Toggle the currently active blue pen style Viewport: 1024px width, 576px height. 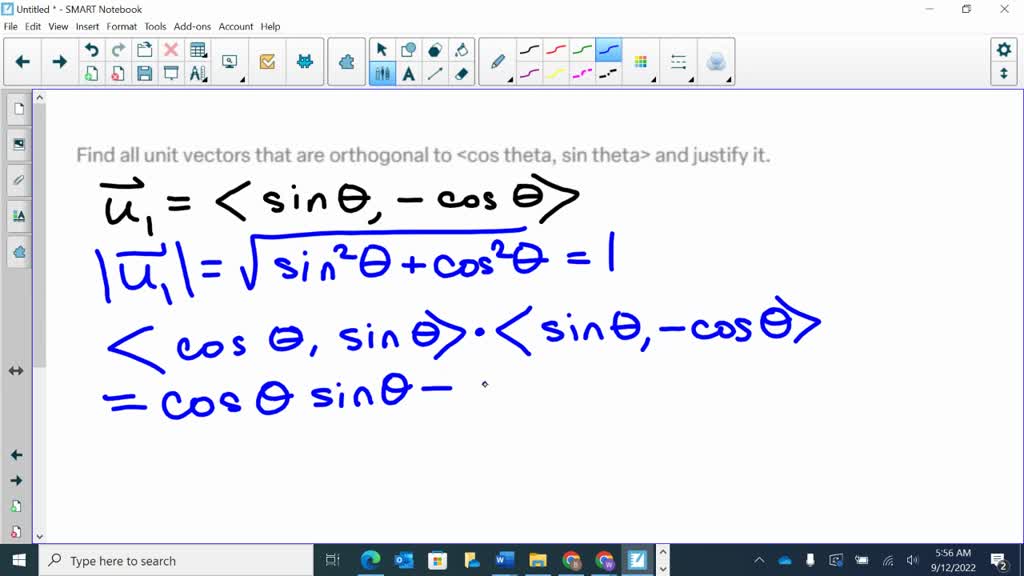610,48
